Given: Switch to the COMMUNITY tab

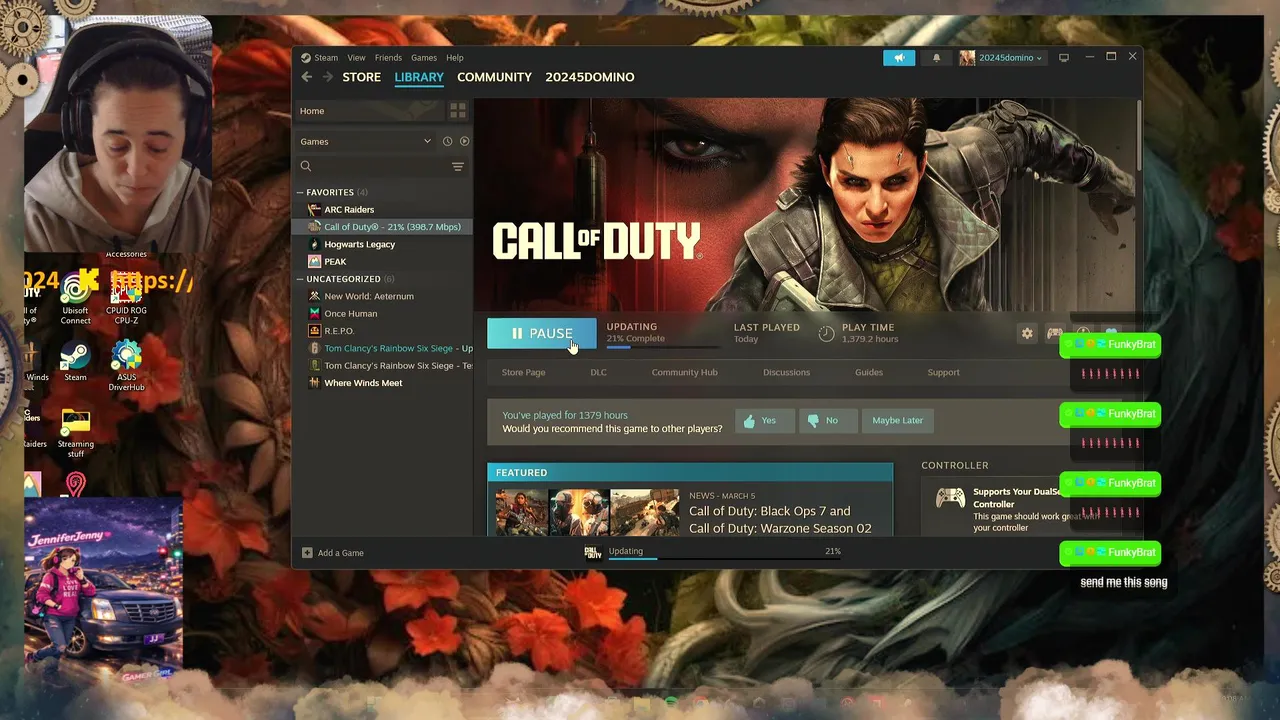Looking at the screenshot, I should pyautogui.click(x=494, y=77).
